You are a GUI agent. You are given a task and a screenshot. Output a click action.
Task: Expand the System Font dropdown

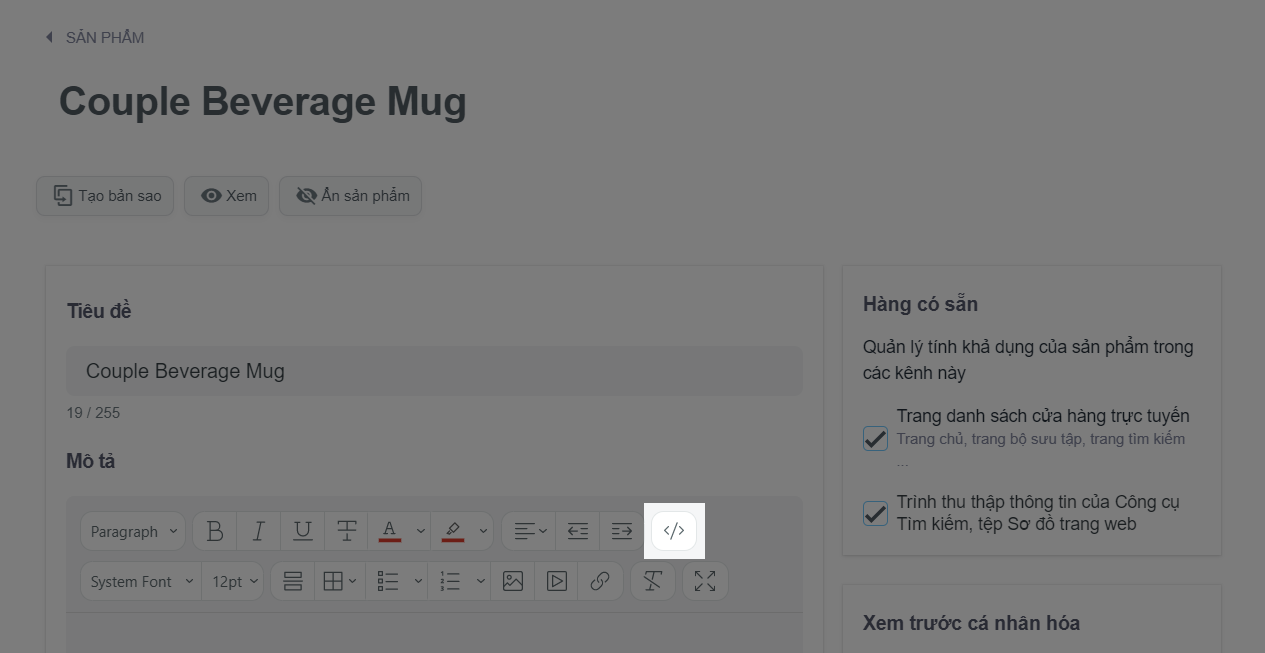[x=141, y=581]
